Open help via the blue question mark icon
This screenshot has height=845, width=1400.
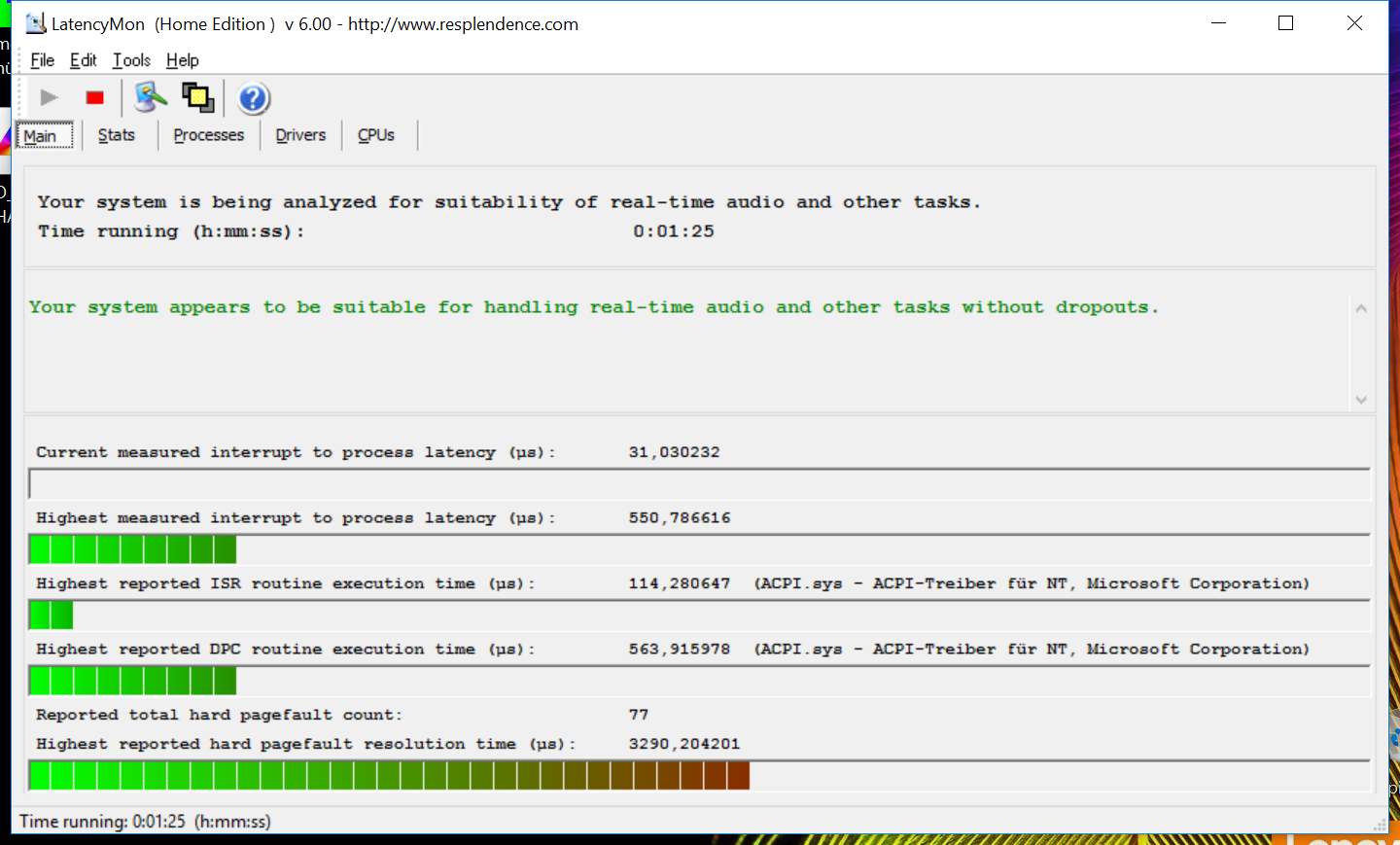254,98
